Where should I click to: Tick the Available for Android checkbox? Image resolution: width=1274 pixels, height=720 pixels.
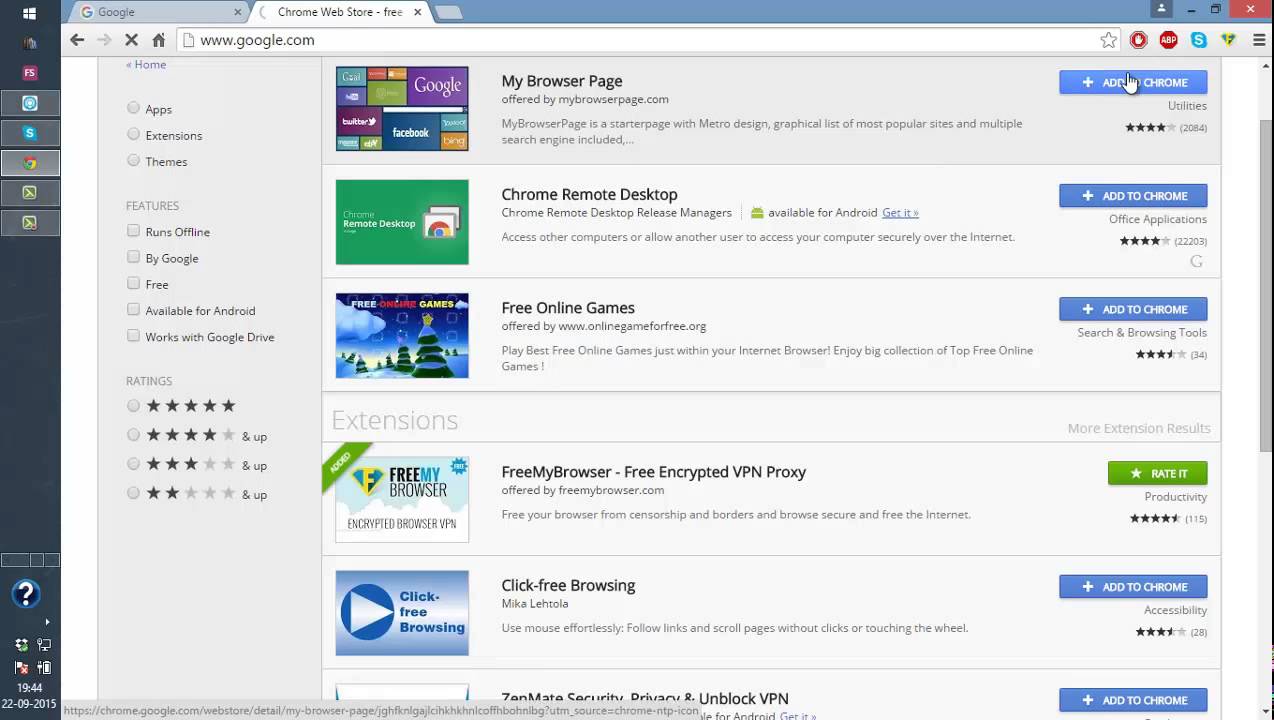click(133, 310)
